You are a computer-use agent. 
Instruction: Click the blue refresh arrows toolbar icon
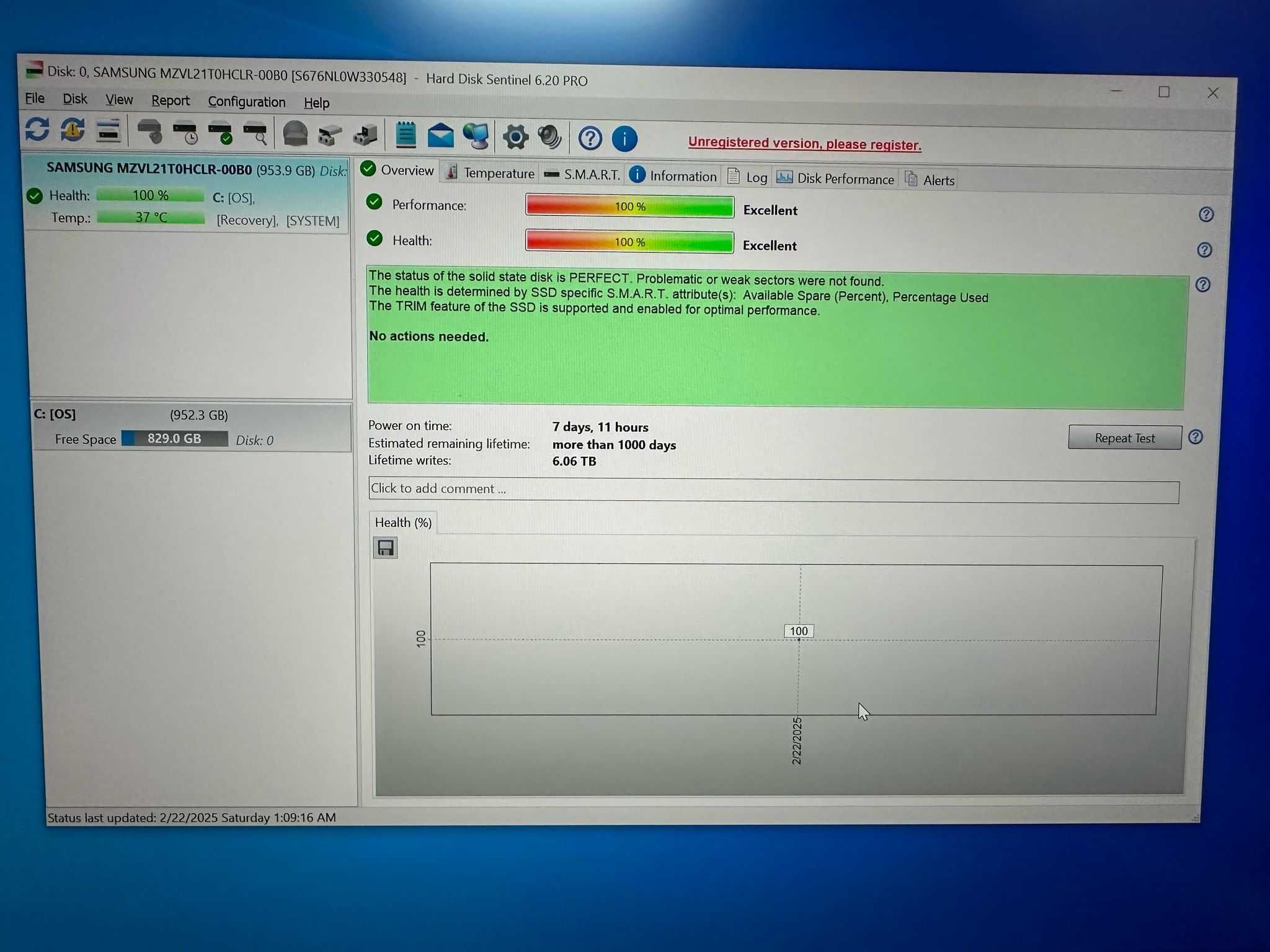[x=37, y=130]
